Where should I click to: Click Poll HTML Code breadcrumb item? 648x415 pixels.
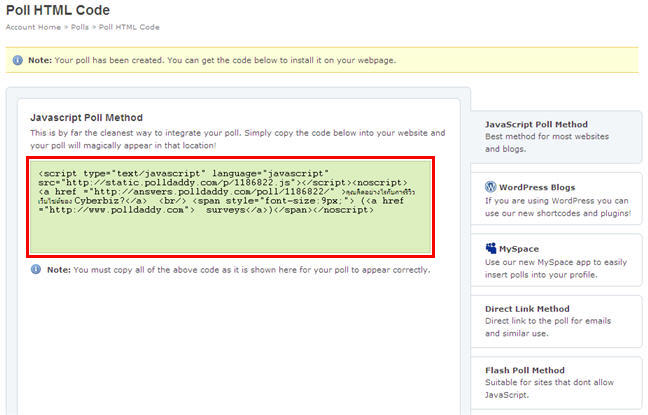tap(130, 27)
